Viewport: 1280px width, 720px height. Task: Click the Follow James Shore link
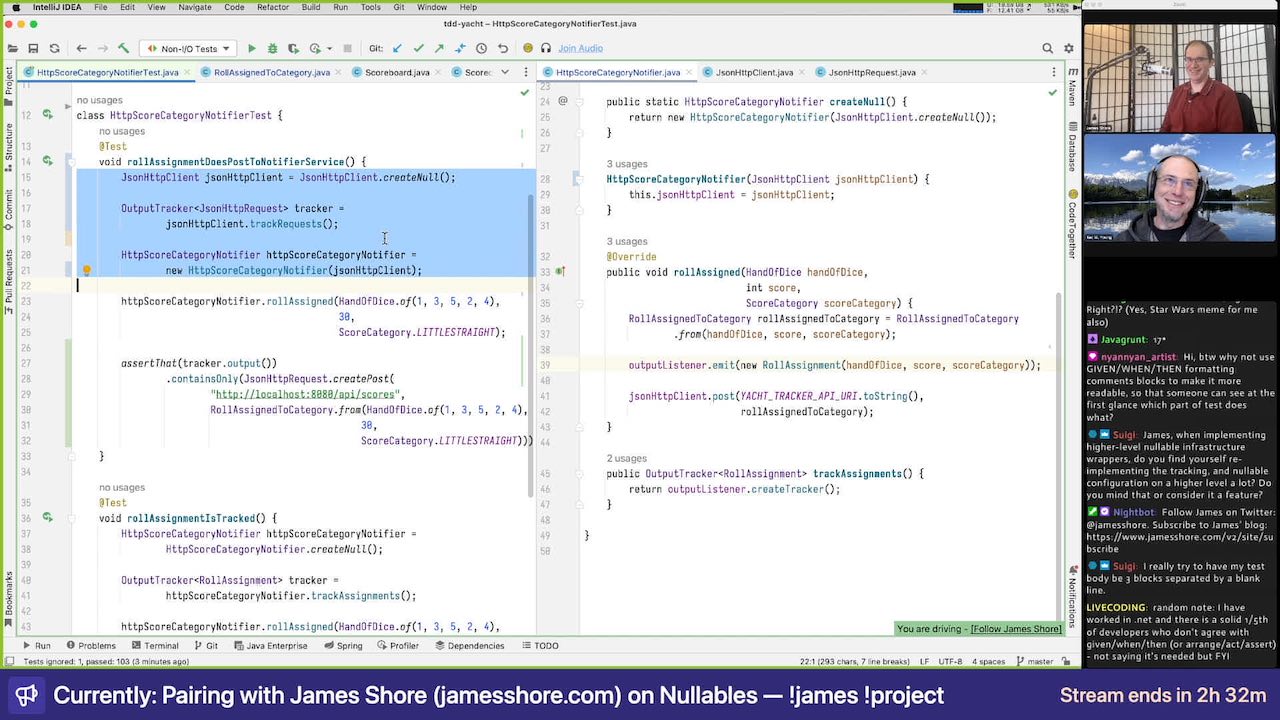pyautogui.click(x=1015, y=629)
